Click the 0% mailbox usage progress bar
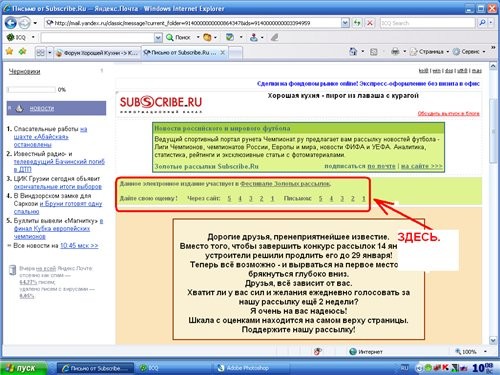 tap(31, 89)
